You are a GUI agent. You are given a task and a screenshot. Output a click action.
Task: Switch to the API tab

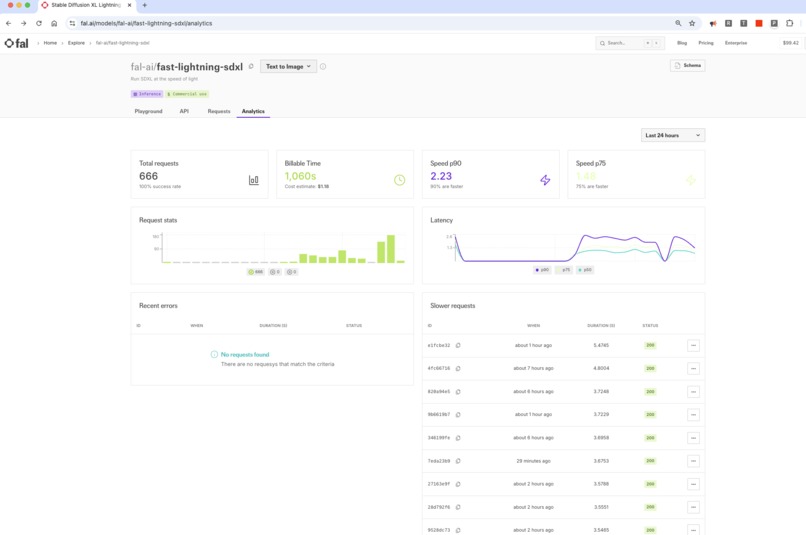point(184,111)
